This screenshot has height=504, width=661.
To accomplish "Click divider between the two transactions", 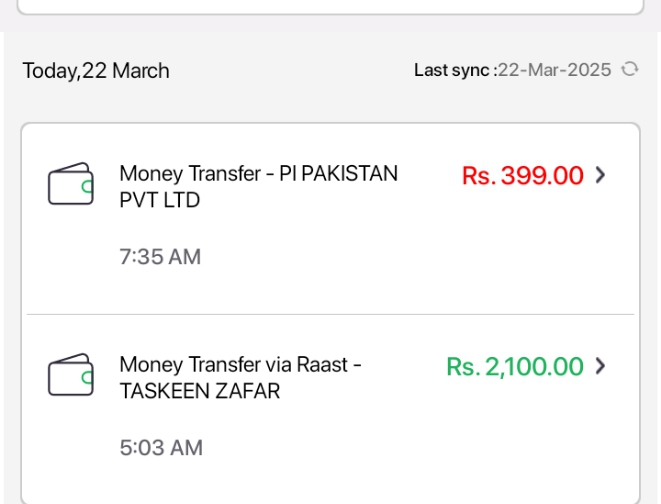I will pyautogui.click(x=330, y=314).
